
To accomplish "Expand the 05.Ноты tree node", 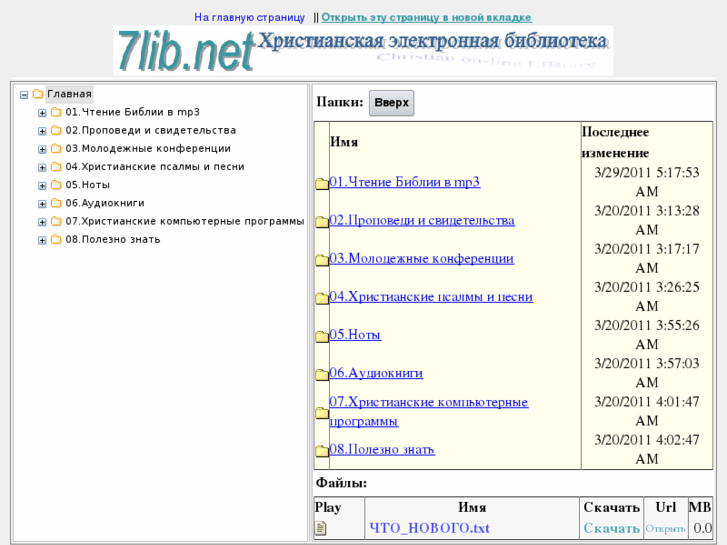I will [x=42, y=186].
